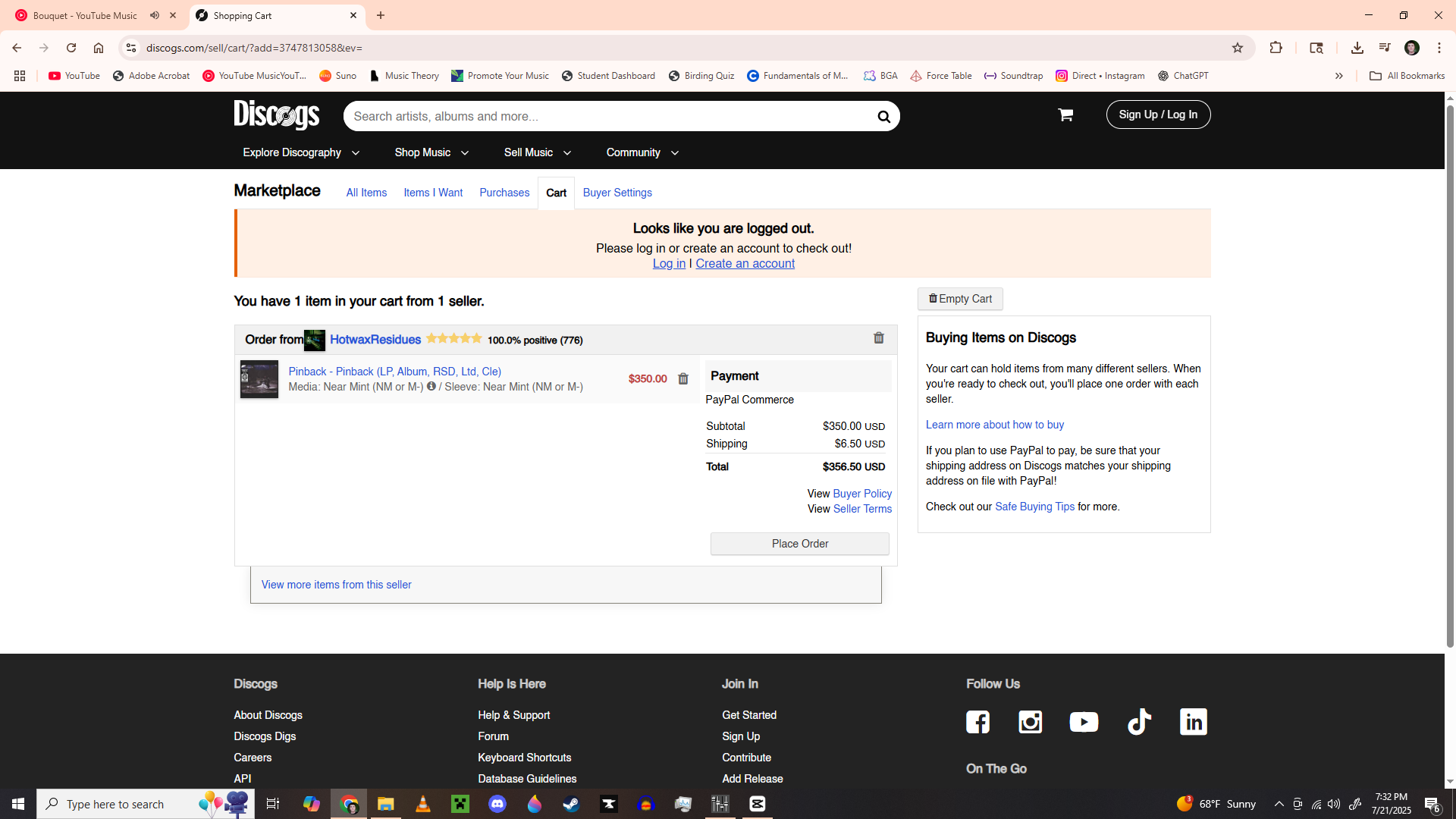The height and width of the screenshot is (819, 1456).
Task: Switch to All Items tab
Action: (366, 193)
